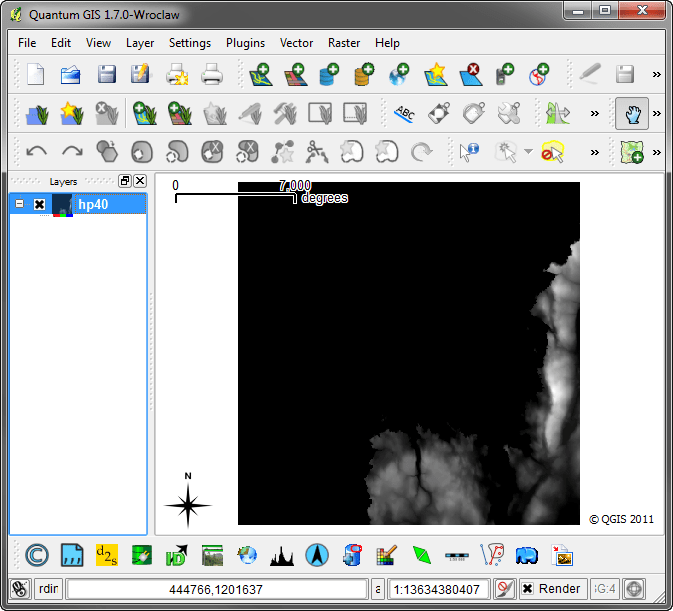The height and width of the screenshot is (611, 673).
Task: Open the Settings menu
Action: [190, 43]
